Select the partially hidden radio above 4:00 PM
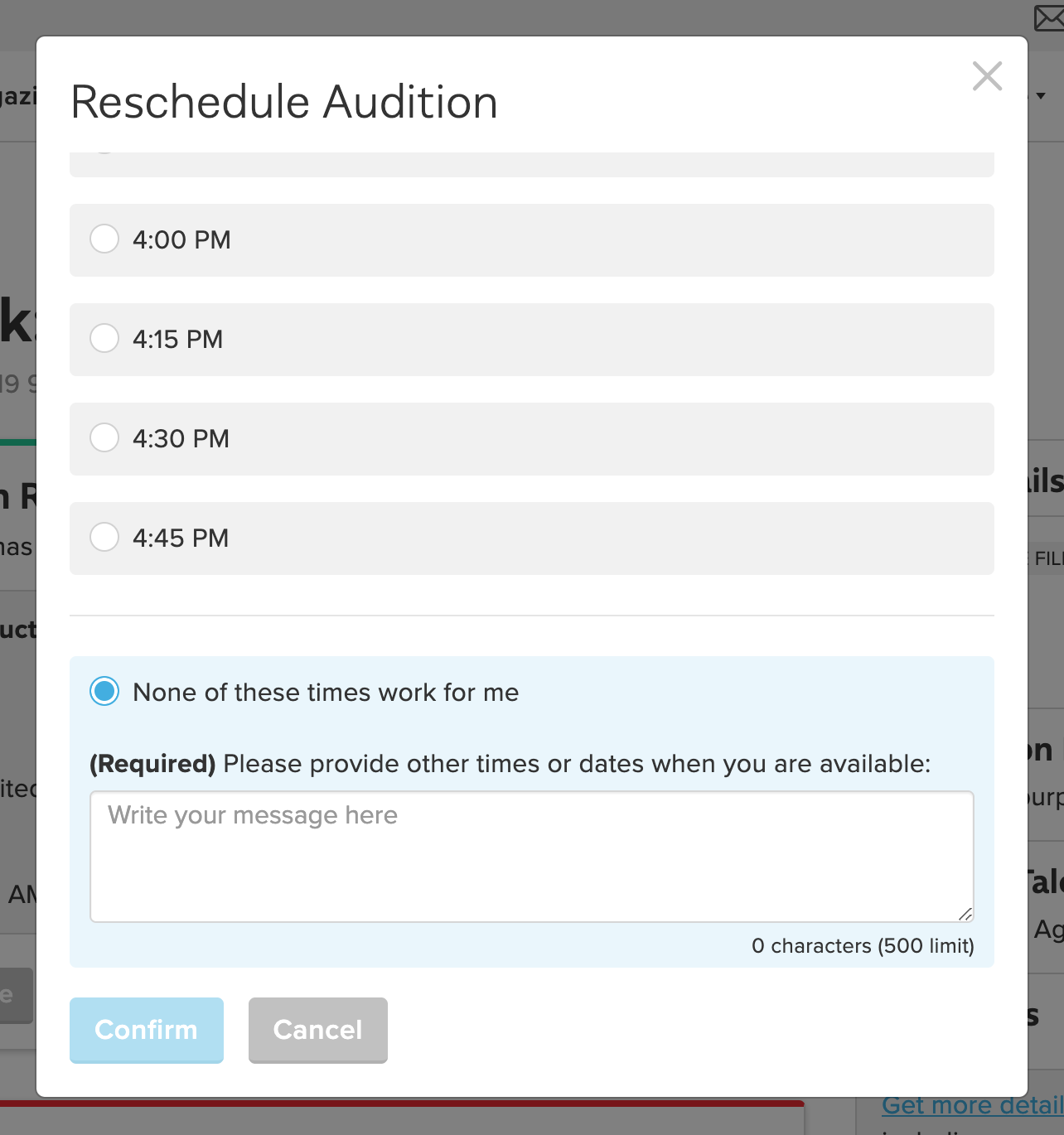 click(x=103, y=152)
